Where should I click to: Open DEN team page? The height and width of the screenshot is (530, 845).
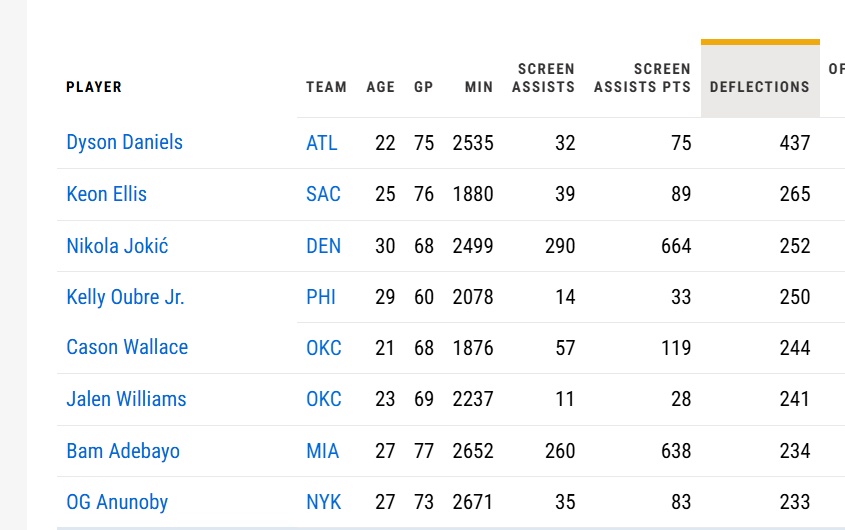(323, 245)
